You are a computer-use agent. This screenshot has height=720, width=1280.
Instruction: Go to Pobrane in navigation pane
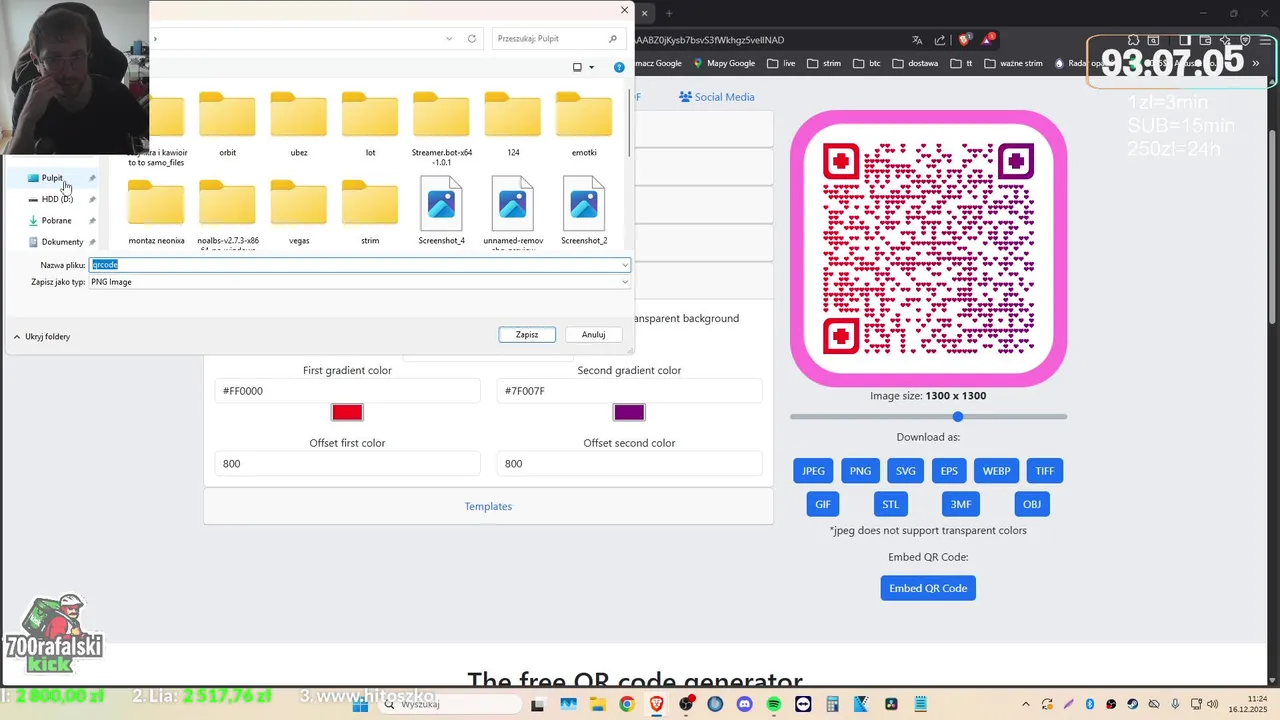click(56, 220)
